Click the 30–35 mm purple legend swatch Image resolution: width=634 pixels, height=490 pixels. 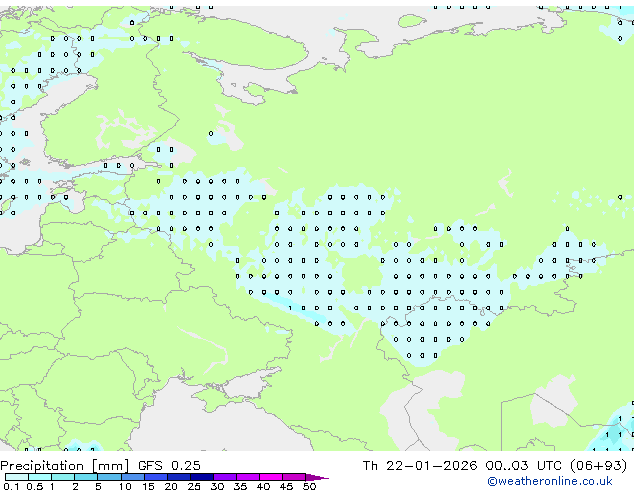(x=224, y=477)
